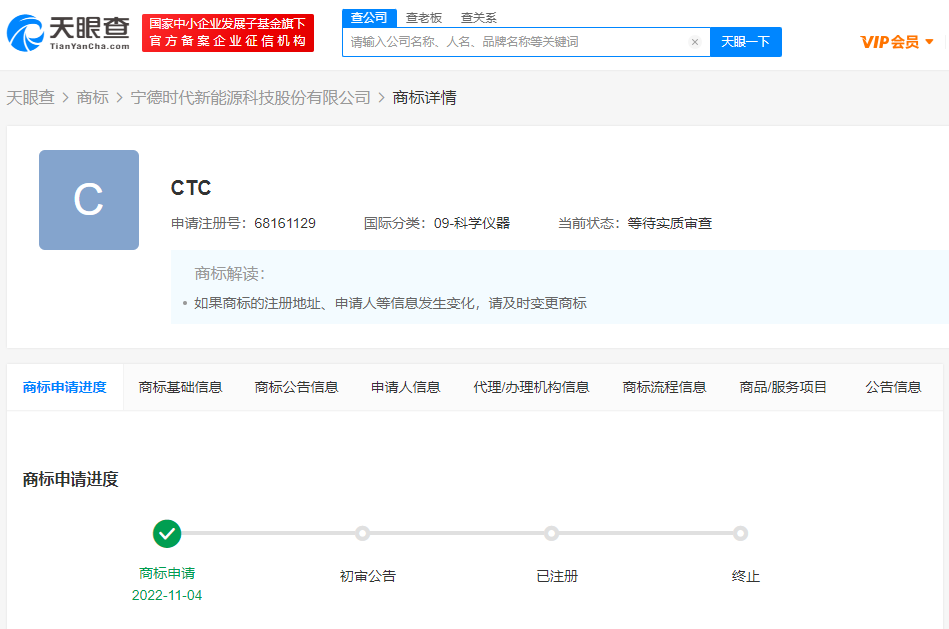Click the TianYanCha logo
Image resolution: width=949 pixels, height=629 pixels.
tap(68, 33)
